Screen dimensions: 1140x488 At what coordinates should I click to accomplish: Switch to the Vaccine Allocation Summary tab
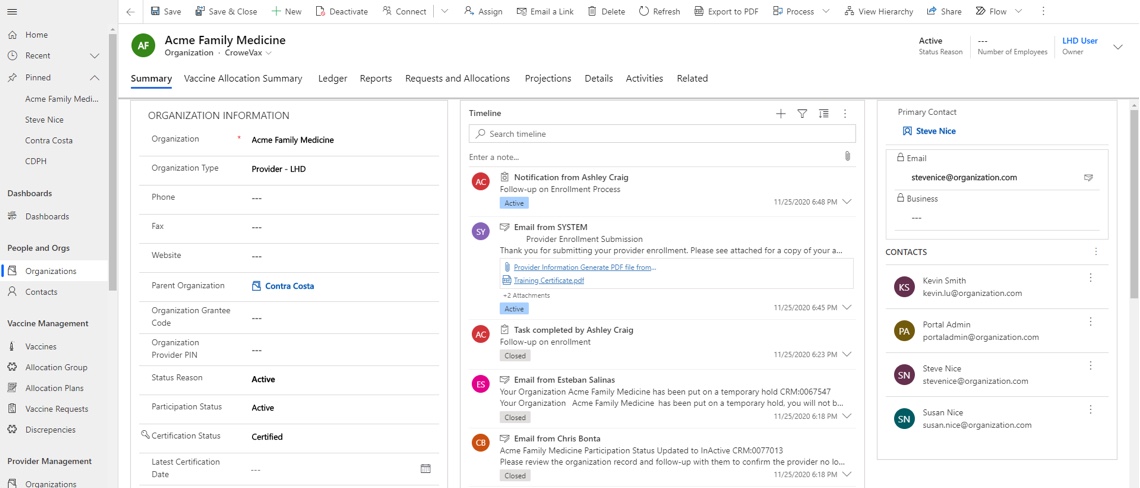(x=243, y=78)
